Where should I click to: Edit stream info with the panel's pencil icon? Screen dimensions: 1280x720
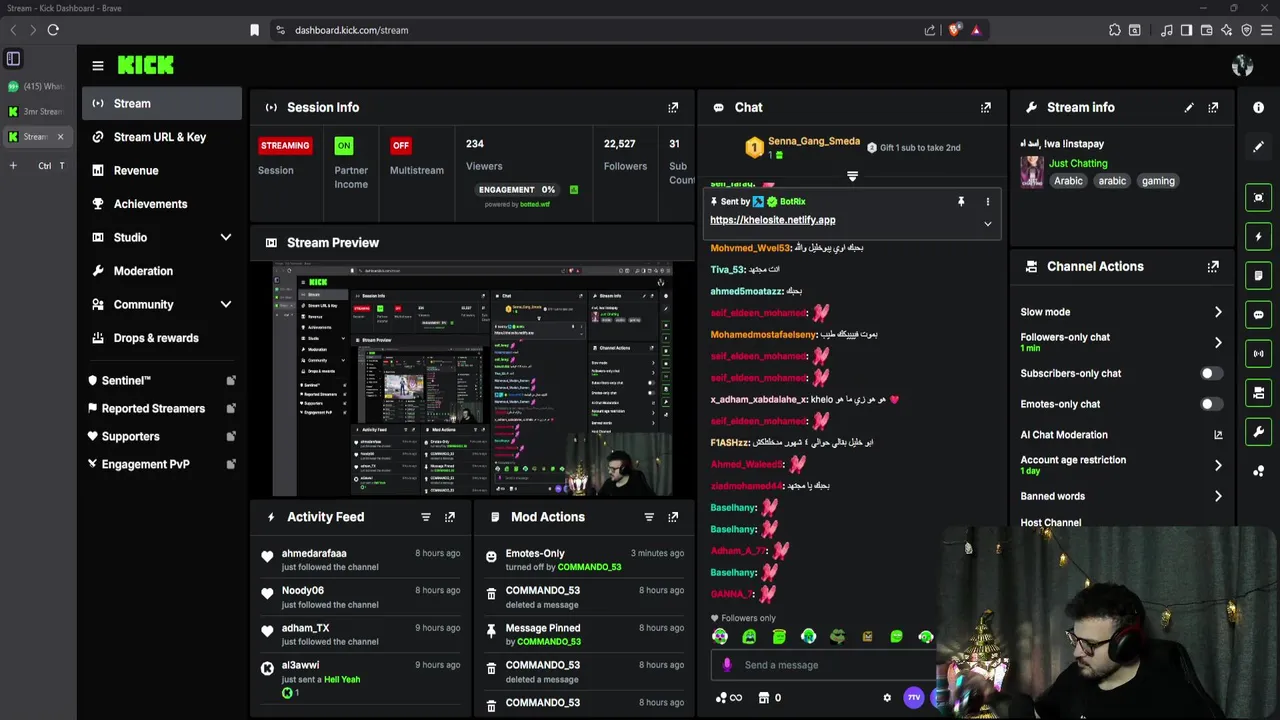(1189, 107)
